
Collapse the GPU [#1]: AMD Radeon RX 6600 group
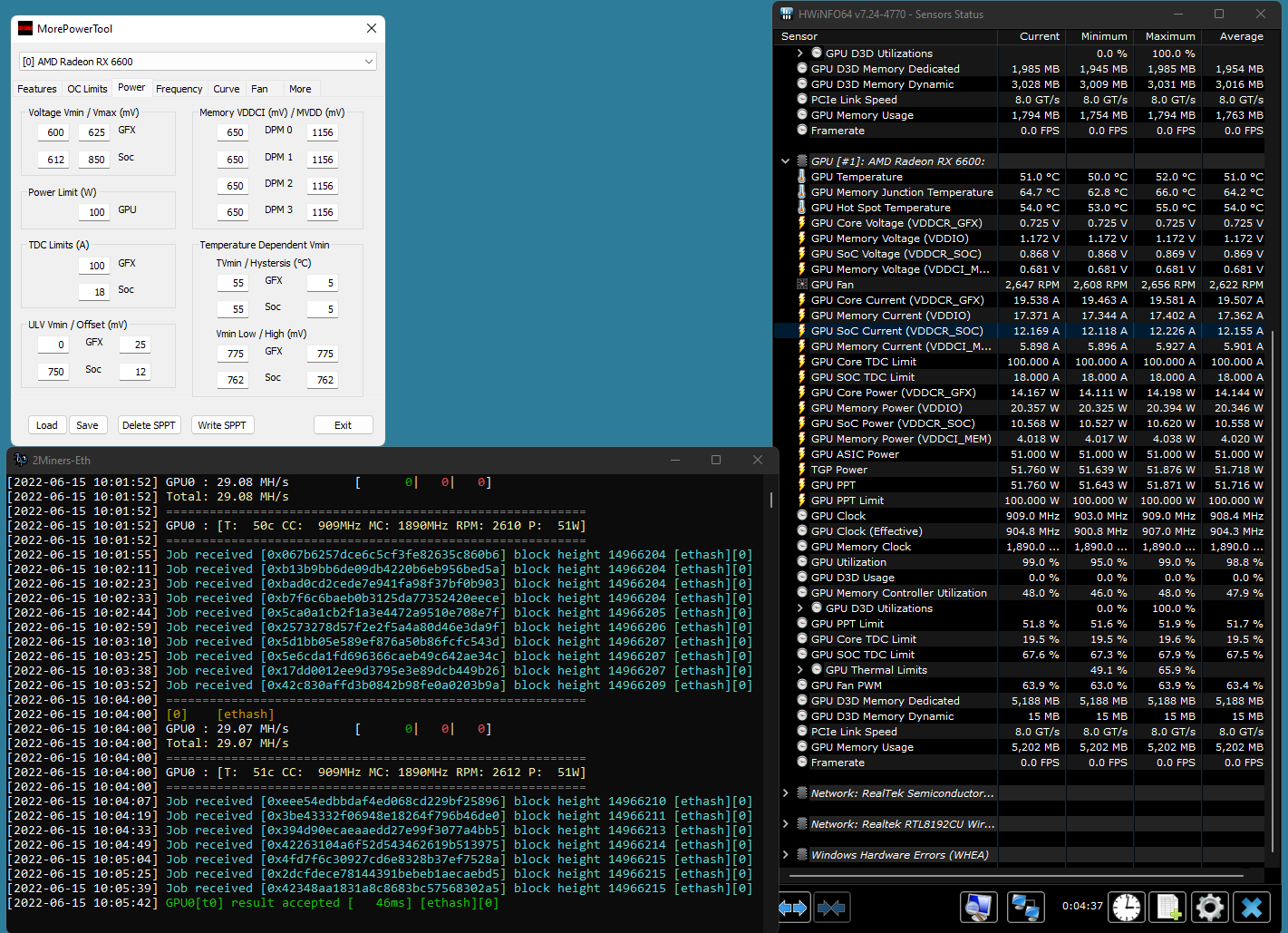tap(785, 161)
